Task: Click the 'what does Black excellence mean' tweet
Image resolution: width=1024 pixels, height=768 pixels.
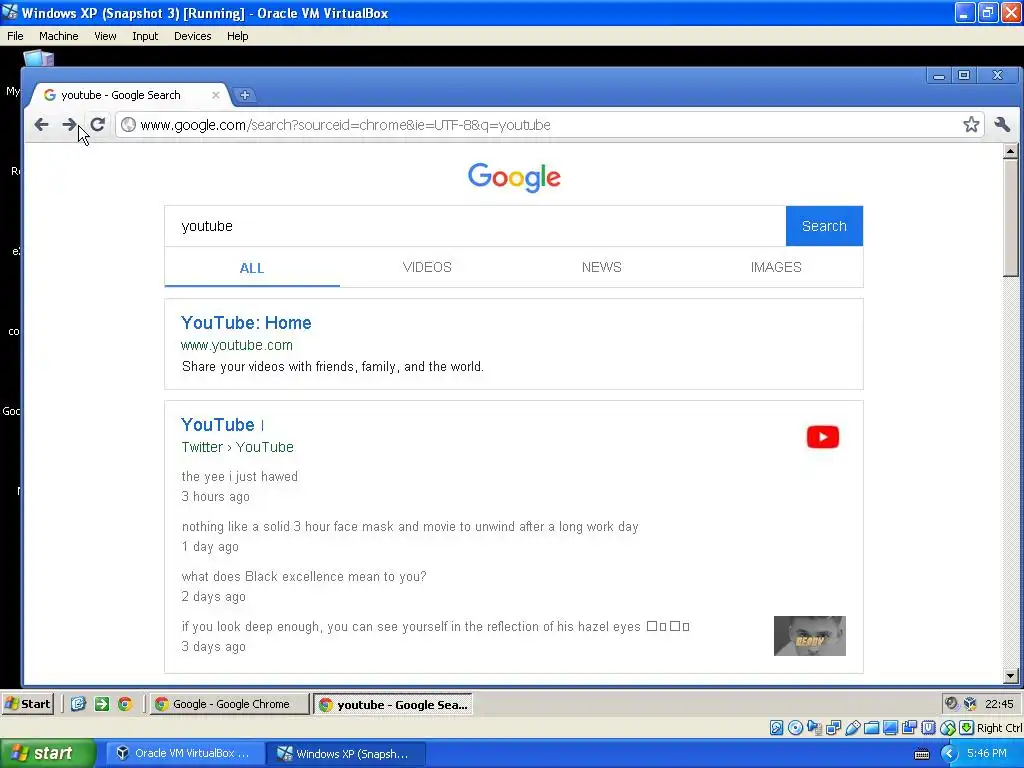Action: 304,577
